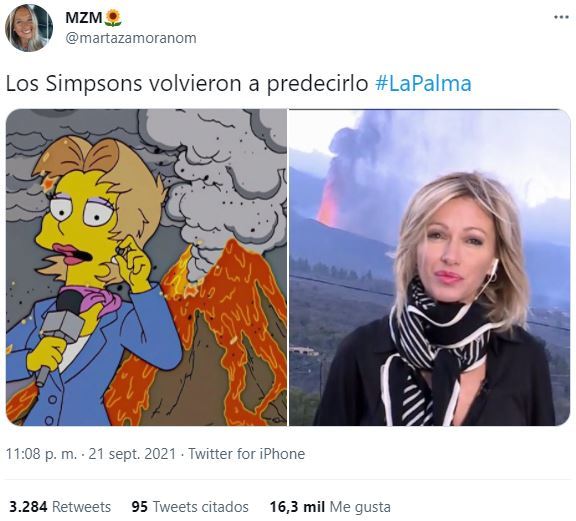576x521 pixels.
Task: Open the Twitter for iPhone source link
Action: point(246,454)
